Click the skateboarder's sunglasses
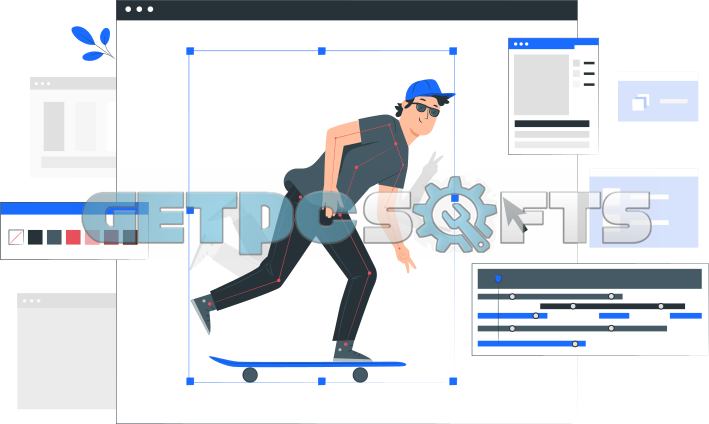 click(x=427, y=109)
